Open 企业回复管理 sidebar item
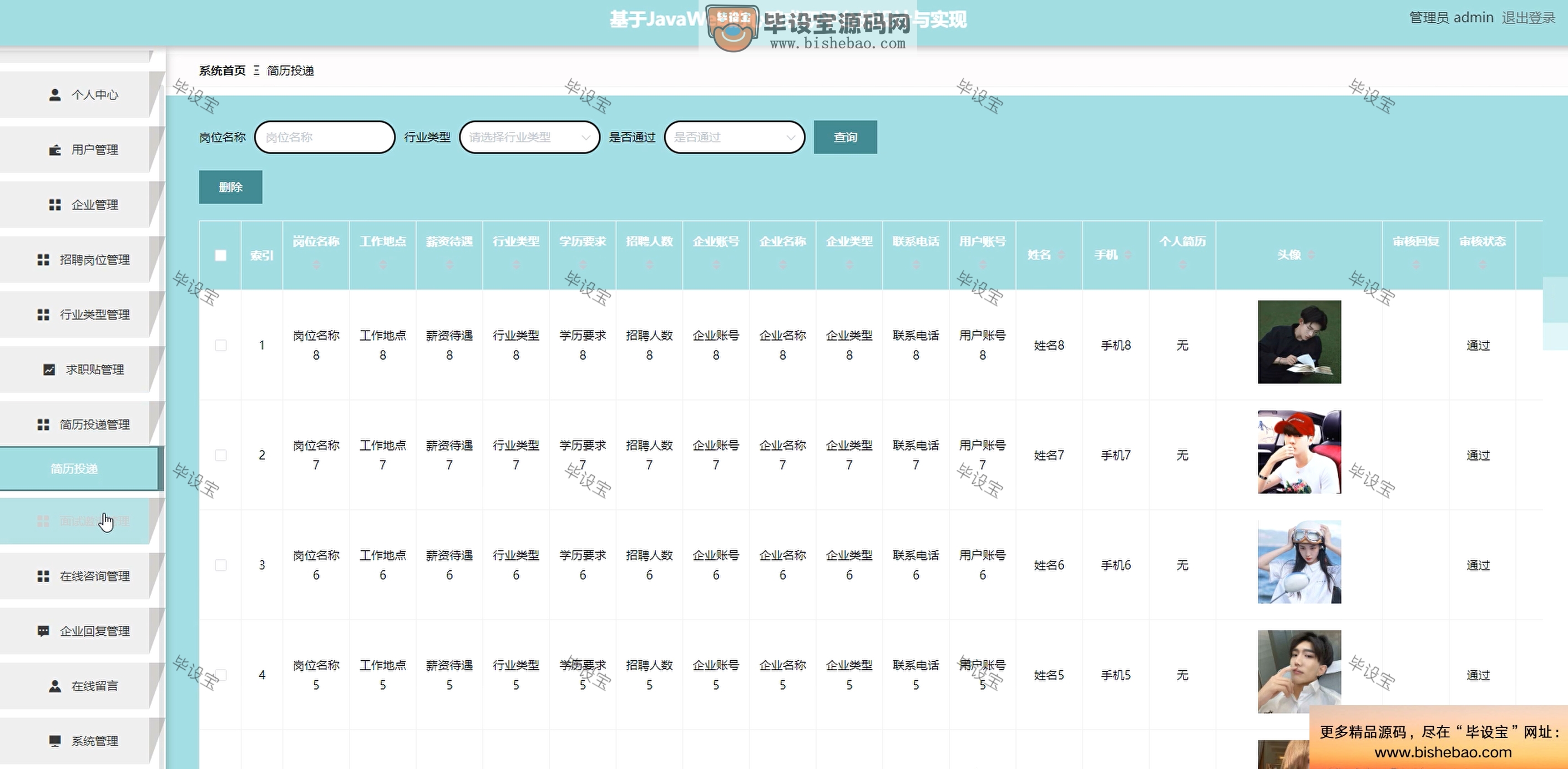This screenshot has height=769, width=1568. pos(83,631)
